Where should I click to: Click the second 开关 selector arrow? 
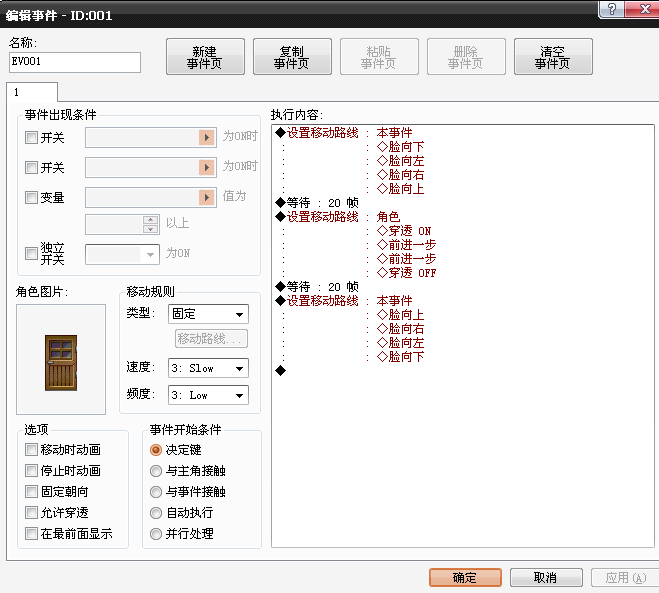coord(206,168)
